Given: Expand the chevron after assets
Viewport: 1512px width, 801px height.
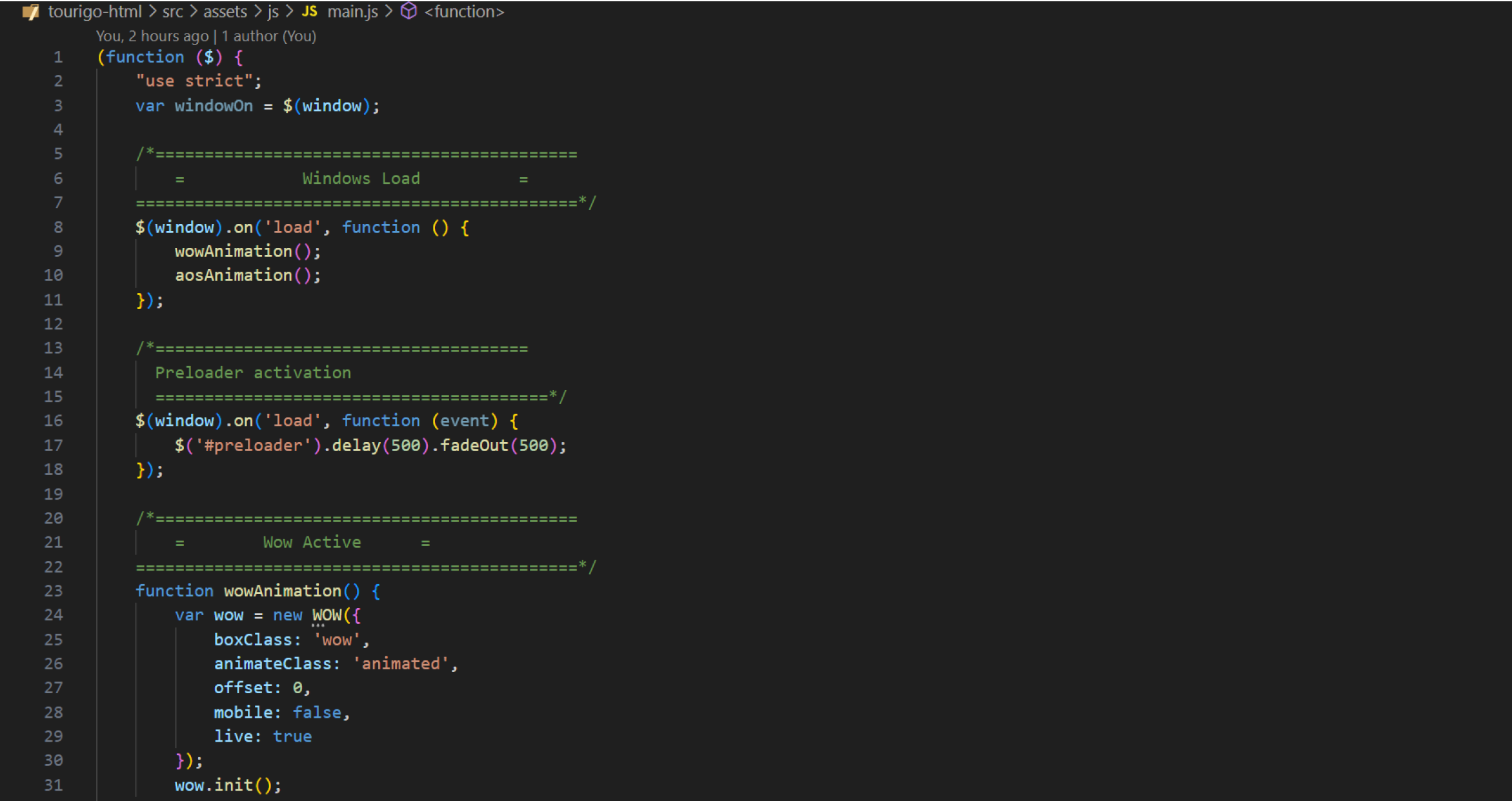Looking at the screenshot, I should [x=257, y=12].
